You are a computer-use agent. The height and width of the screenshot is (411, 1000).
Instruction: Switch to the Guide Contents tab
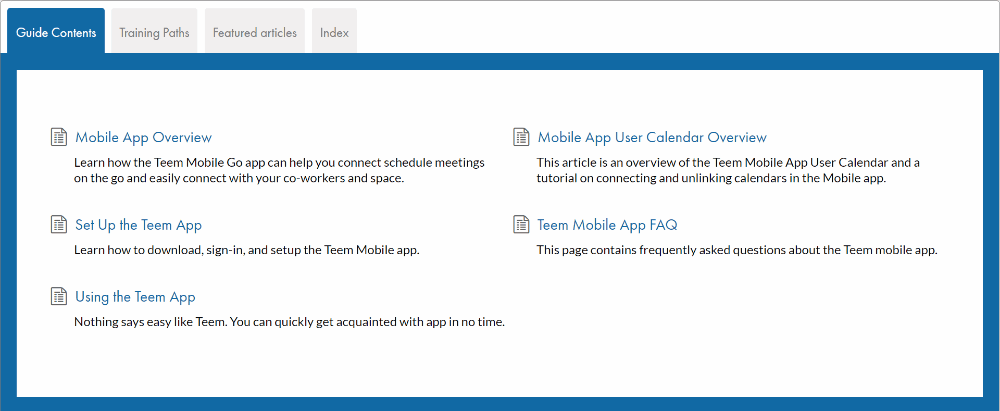point(56,33)
